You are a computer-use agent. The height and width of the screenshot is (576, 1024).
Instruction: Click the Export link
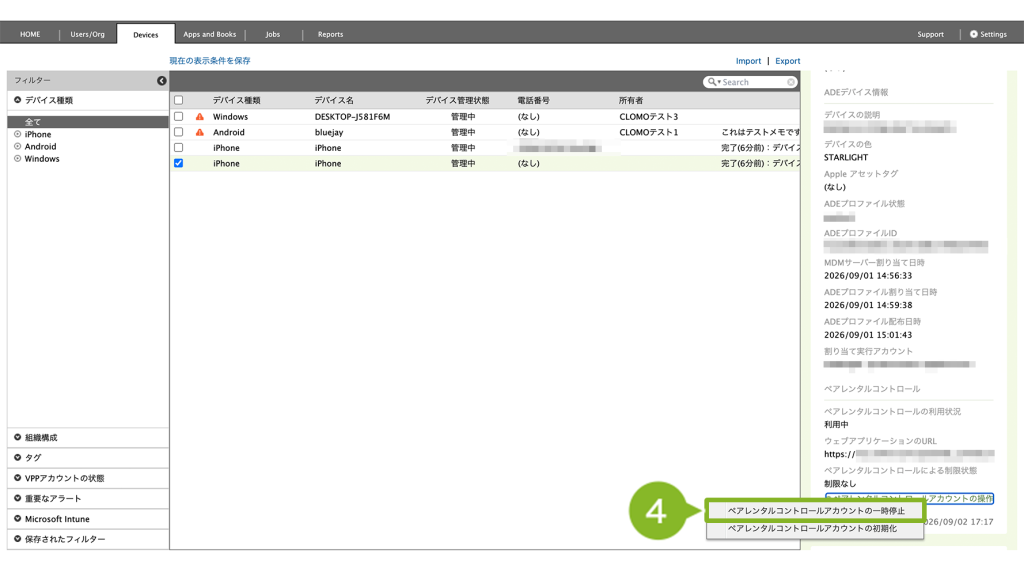[x=788, y=61]
